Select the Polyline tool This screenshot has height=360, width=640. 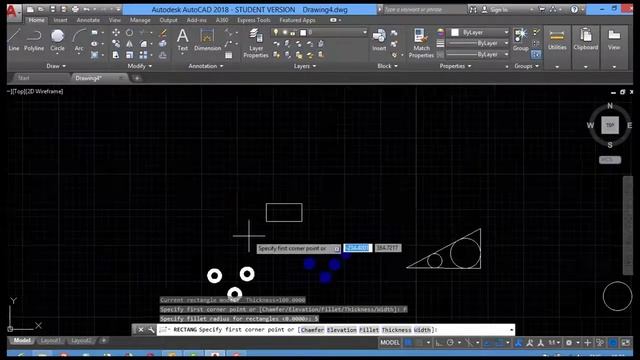[34, 40]
